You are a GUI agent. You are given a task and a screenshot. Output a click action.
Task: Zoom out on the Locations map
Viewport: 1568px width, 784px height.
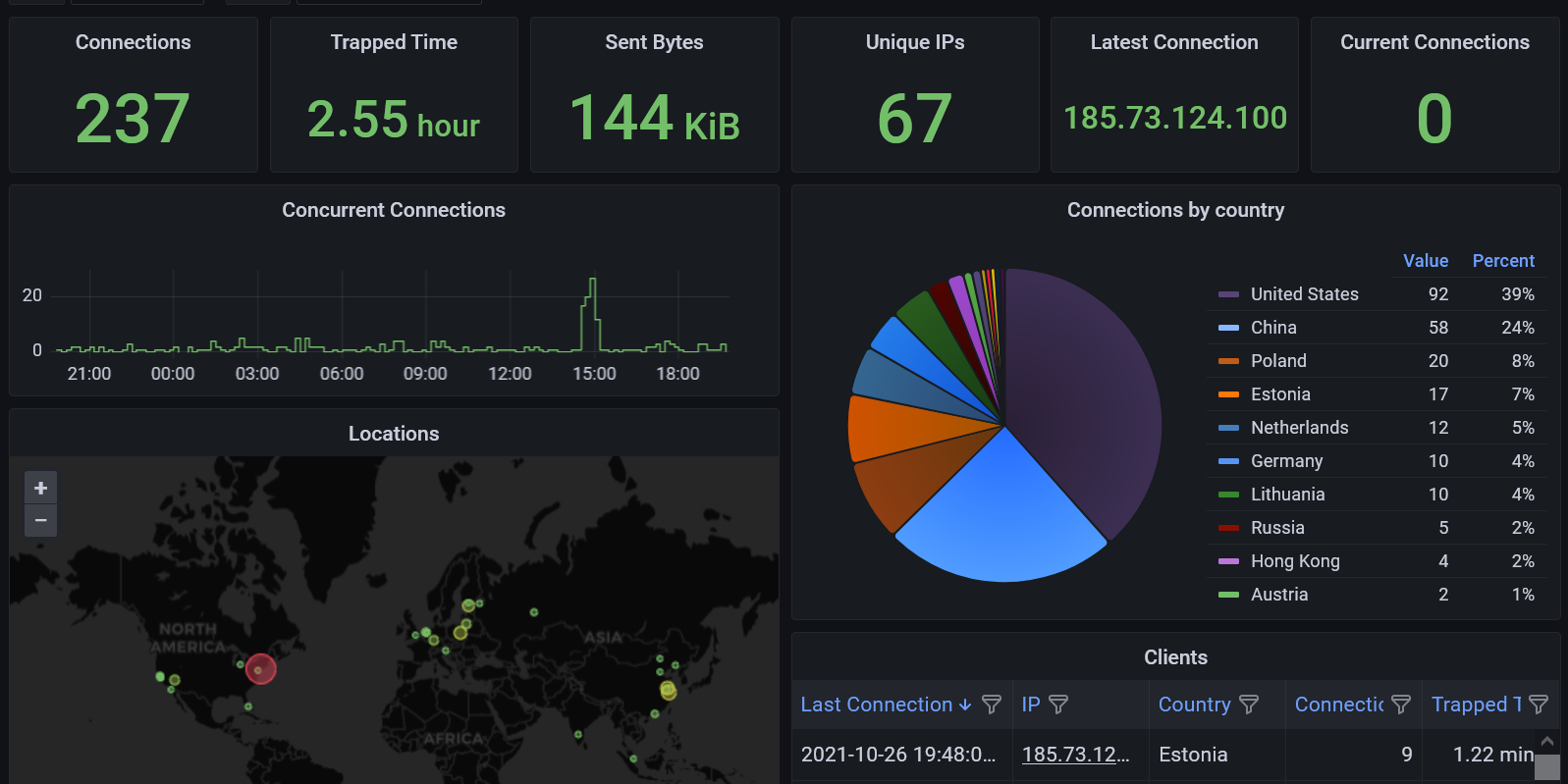40,520
